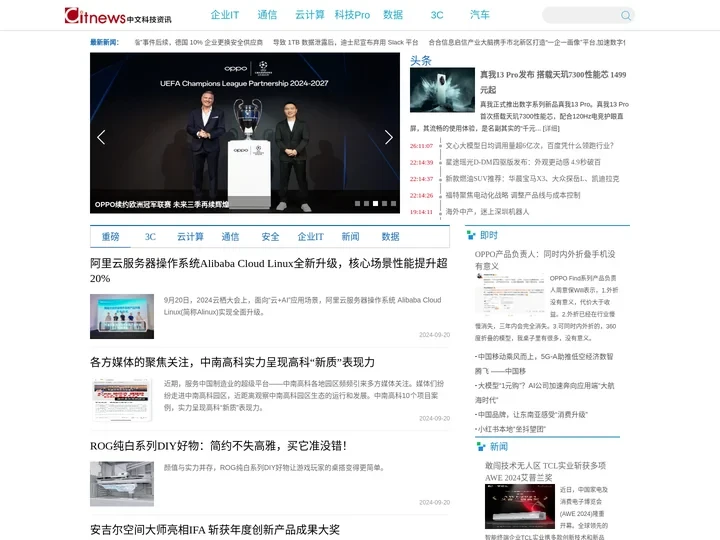The image size is (720, 540).
Task: Open ticker item 德国10%企业更换安全供应商
Action: pos(199,42)
